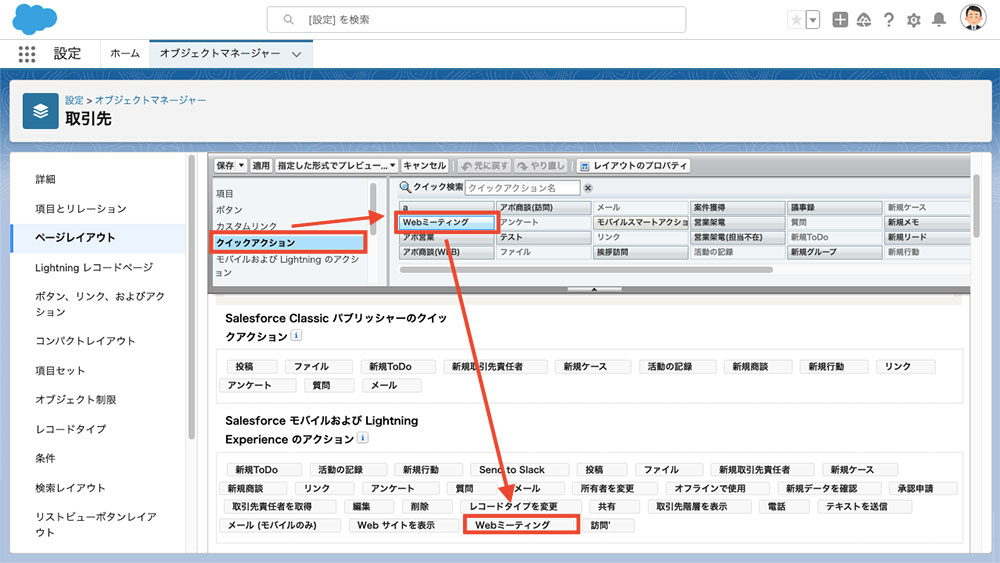Click the 取引先 object layers icon
Viewport: 1000px width, 563px height.
[x=40, y=111]
